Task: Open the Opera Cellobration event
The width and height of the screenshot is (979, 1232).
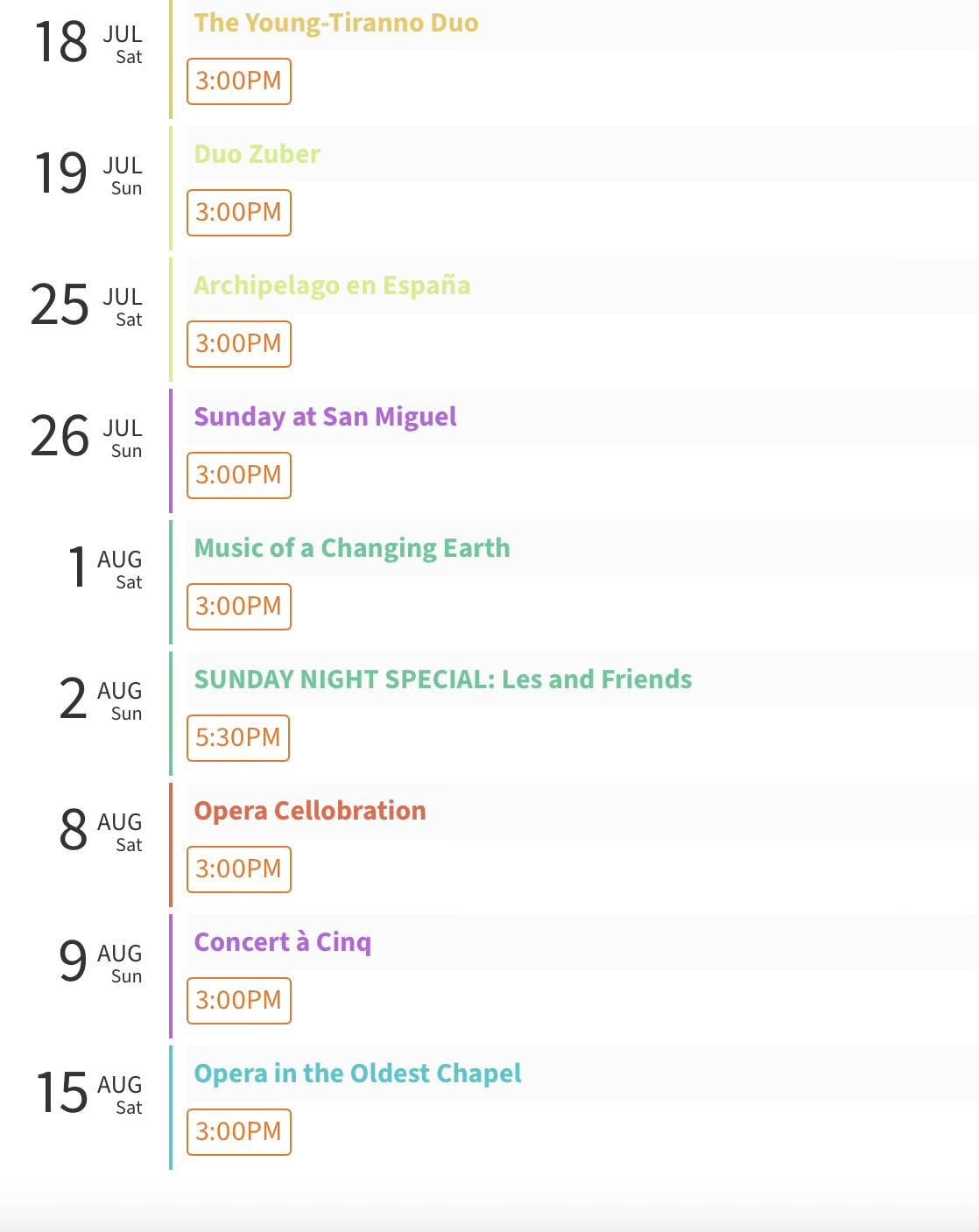Action: click(x=310, y=811)
